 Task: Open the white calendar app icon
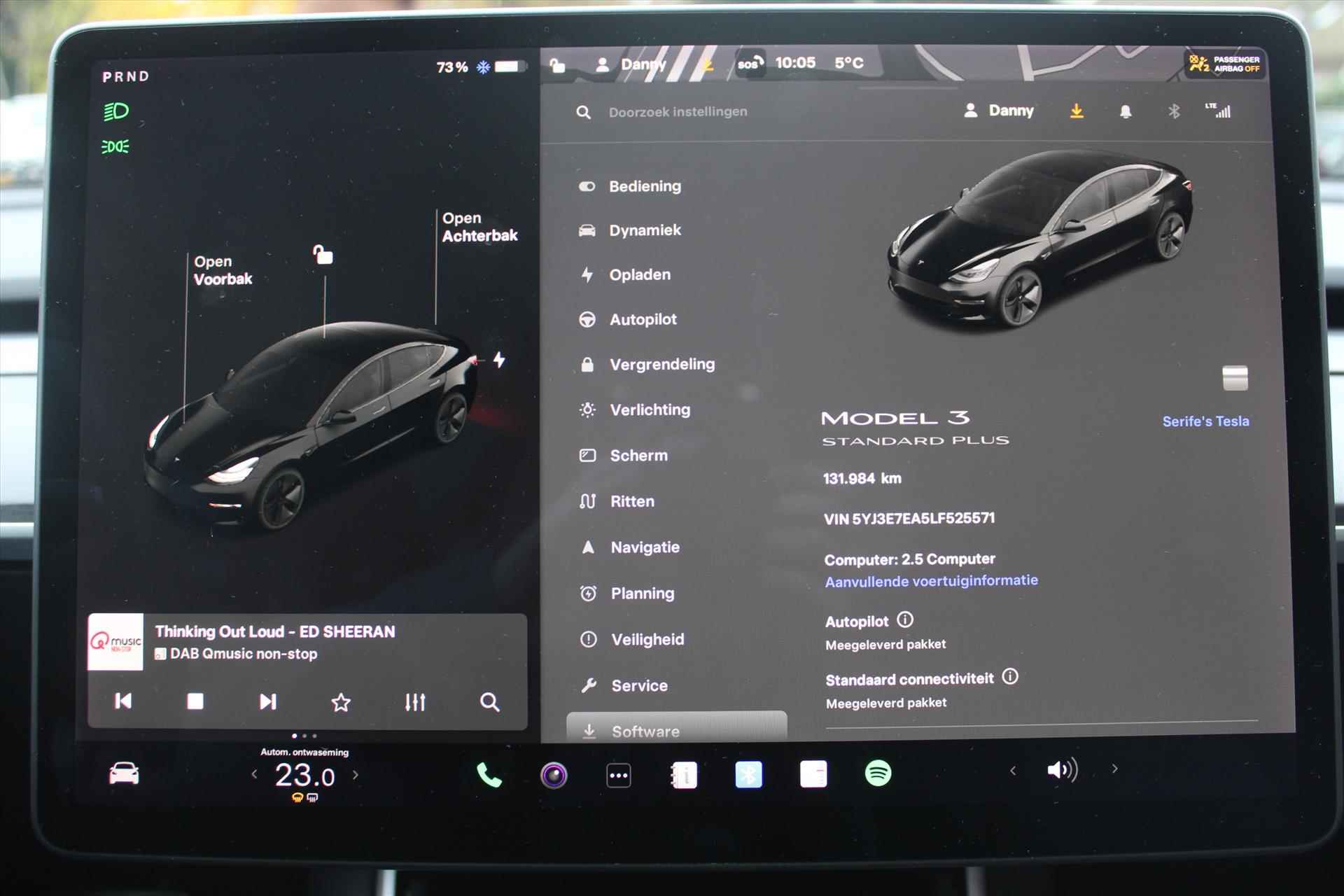[813, 774]
